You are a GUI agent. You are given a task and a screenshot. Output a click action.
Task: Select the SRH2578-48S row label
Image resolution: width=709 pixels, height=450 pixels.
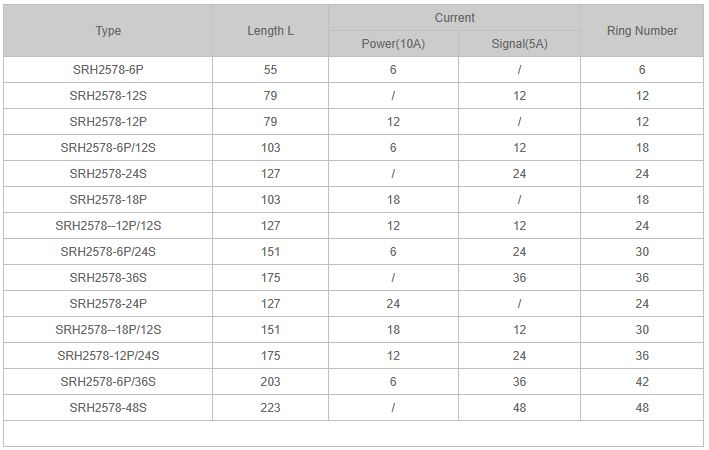108,408
